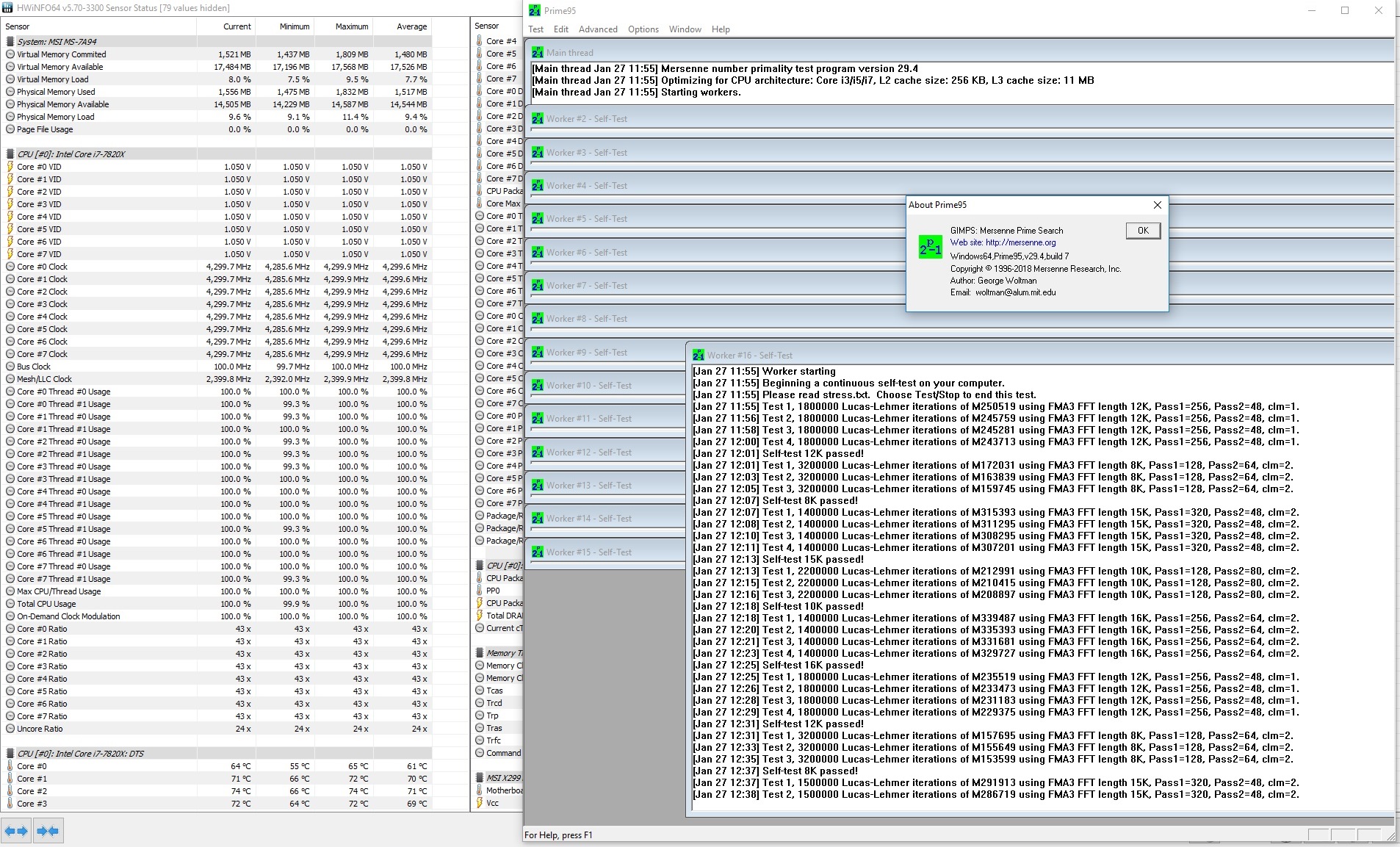
Task: Select the On-Demand Clock Modulation row
Action: (217, 616)
